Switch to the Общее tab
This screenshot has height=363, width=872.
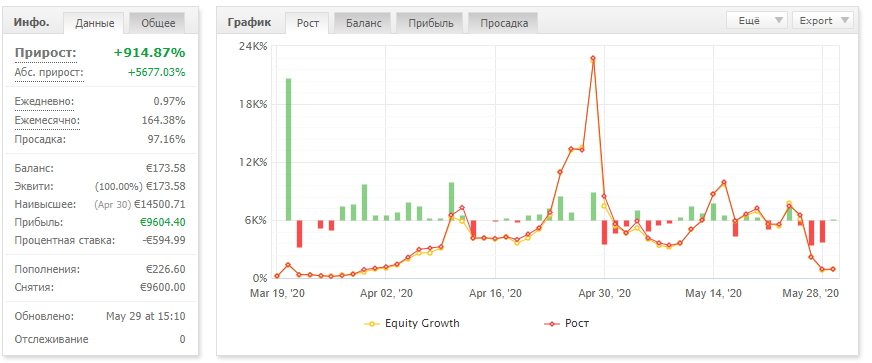[x=158, y=23]
